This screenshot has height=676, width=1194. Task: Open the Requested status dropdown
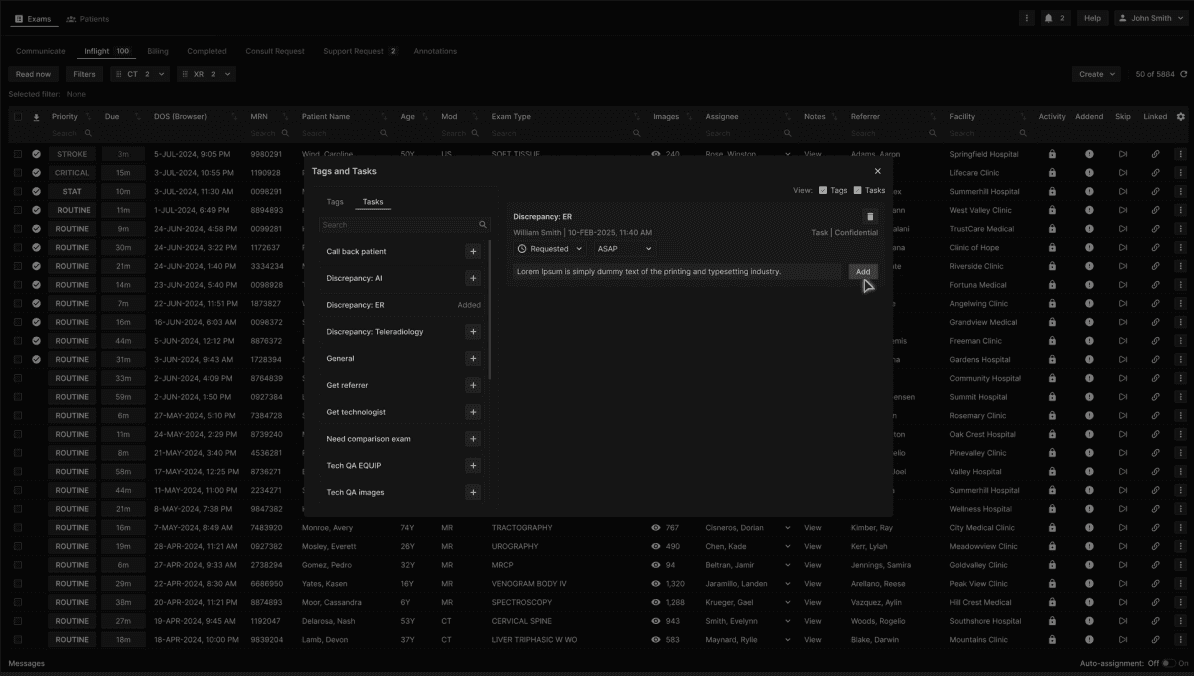tap(549, 249)
